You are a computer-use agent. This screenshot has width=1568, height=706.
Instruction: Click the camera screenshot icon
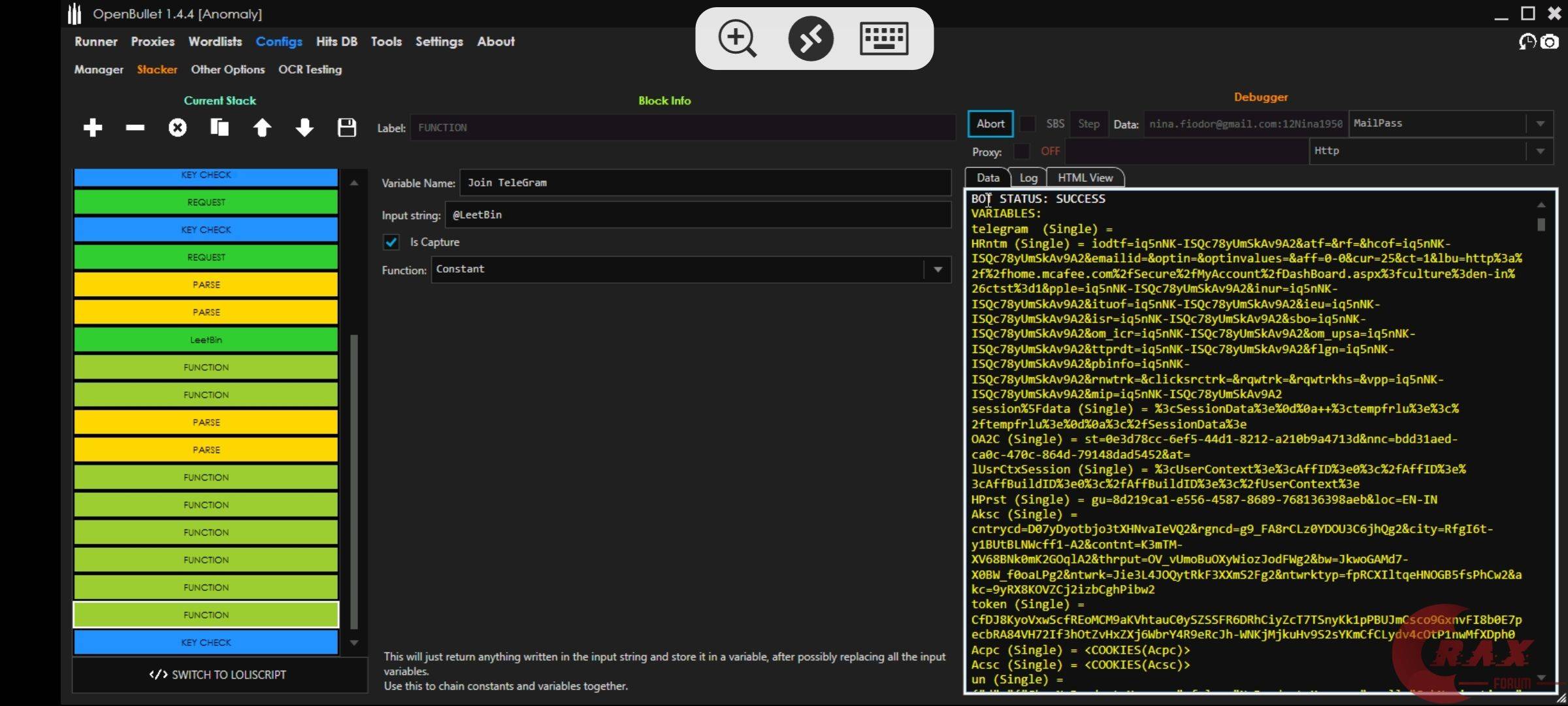click(x=1550, y=42)
